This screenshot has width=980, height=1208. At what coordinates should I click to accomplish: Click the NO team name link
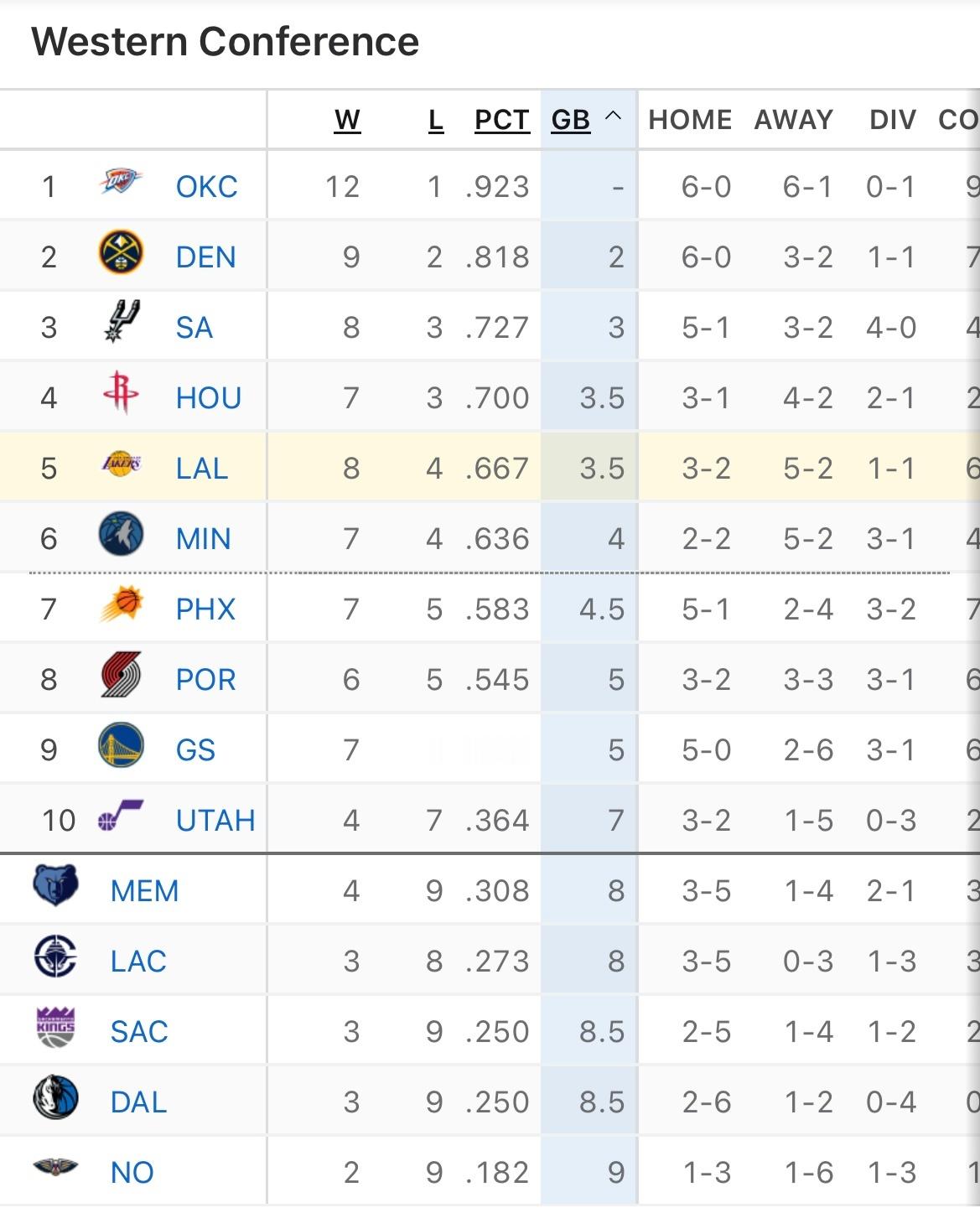132,1172
